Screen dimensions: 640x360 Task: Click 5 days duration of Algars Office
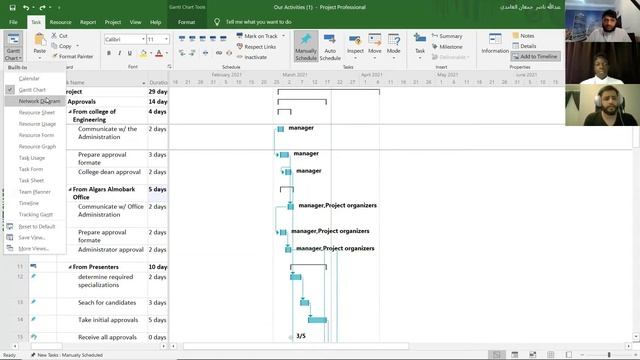(x=158, y=189)
